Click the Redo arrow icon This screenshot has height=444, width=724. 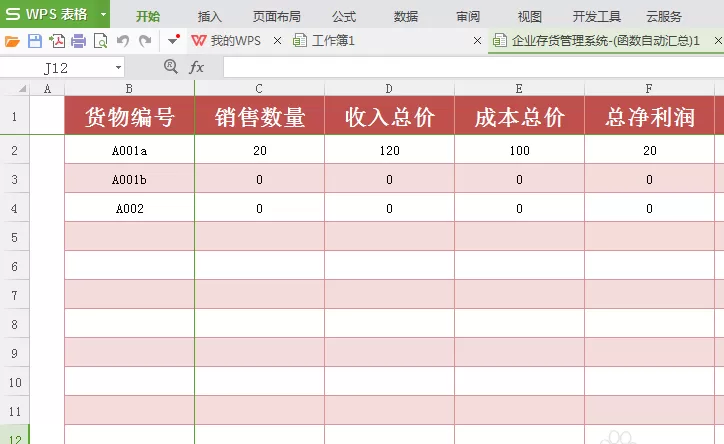point(145,41)
